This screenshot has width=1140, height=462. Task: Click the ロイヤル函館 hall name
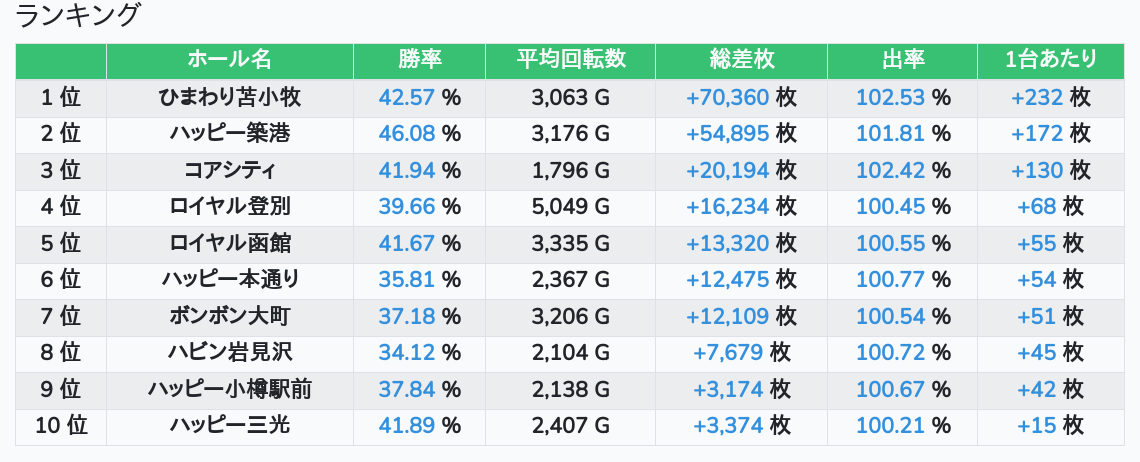(229, 243)
